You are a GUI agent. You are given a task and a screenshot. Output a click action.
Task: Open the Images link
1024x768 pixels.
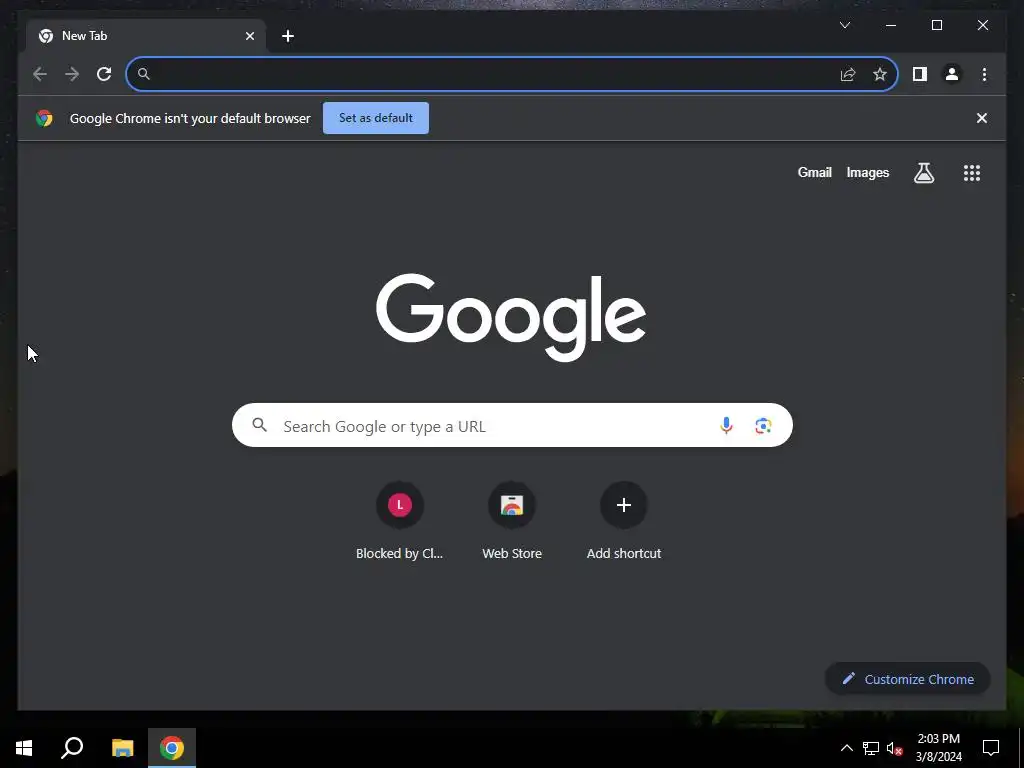[867, 172]
